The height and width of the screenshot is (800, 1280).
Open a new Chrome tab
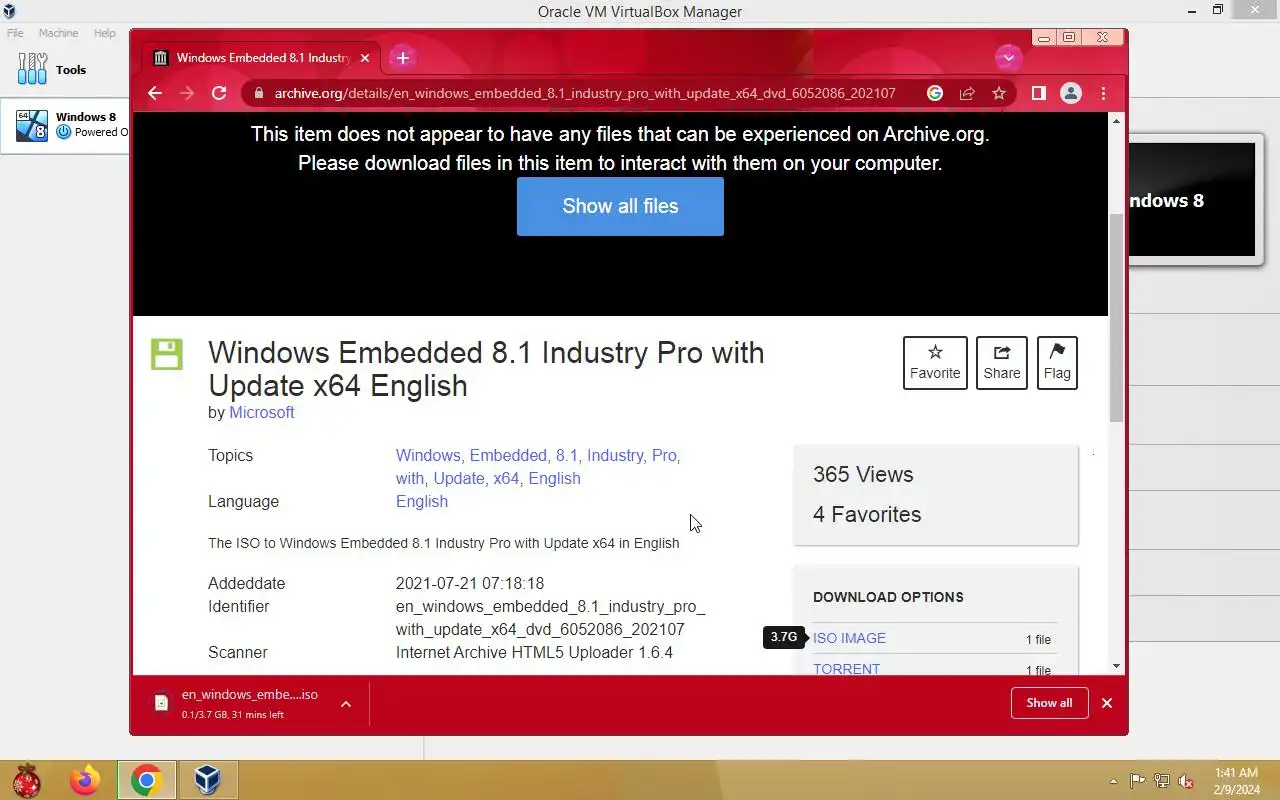coord(402,58)
